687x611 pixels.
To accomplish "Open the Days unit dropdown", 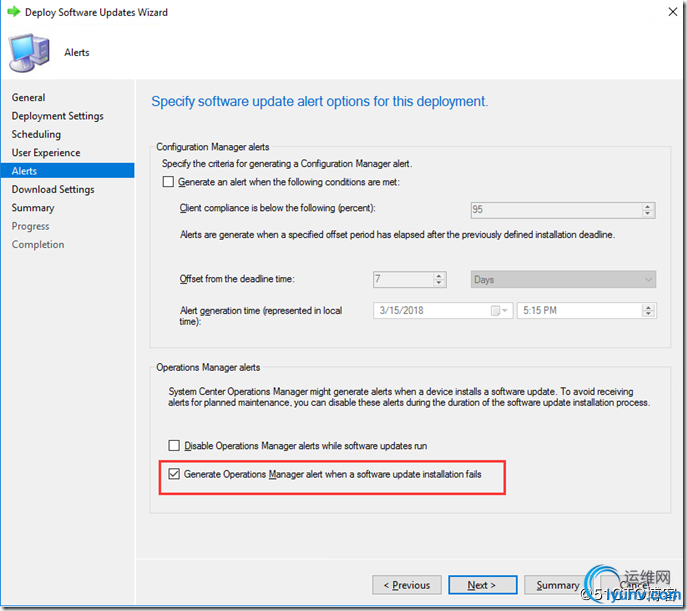I will (x=563, y=279).
